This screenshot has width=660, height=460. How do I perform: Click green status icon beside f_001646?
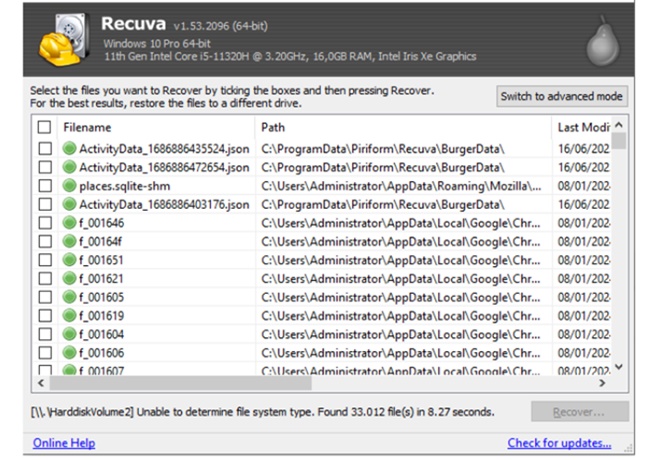[69, 223]
